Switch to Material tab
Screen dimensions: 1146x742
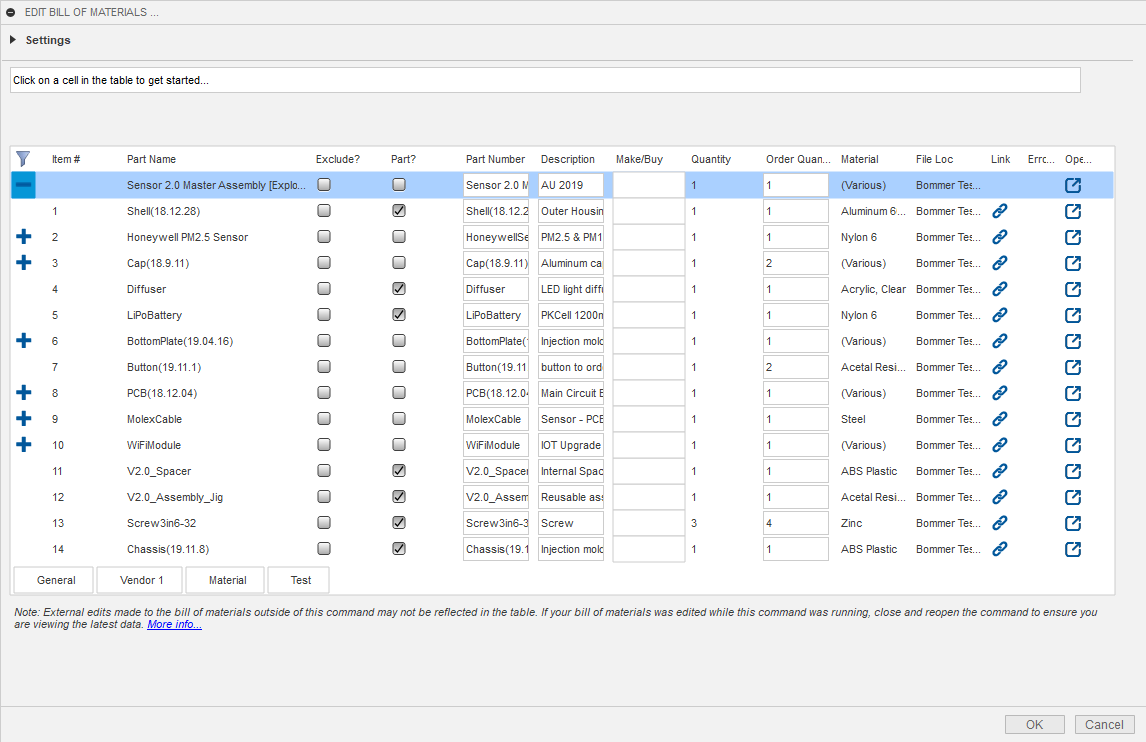(227, 580)
